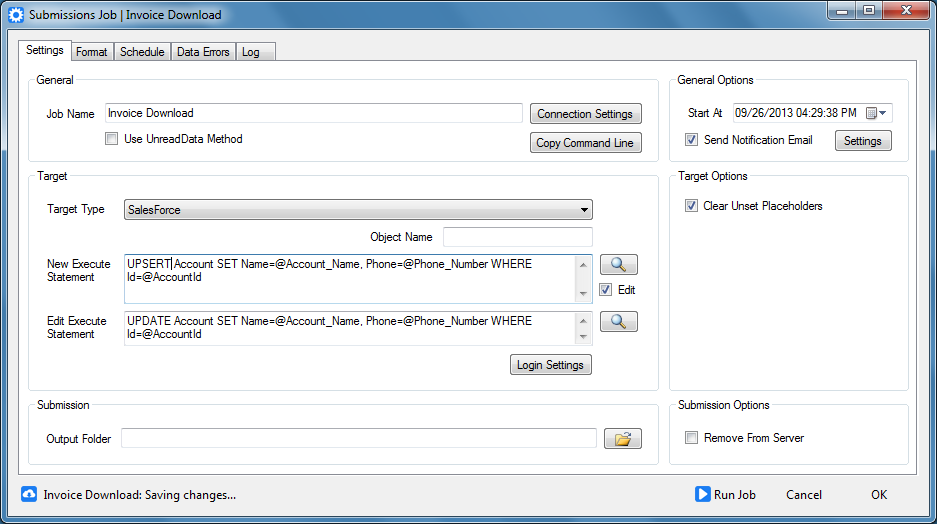937x524 pixels.
Task: Open Login Settings
Action: coord(550,365)
